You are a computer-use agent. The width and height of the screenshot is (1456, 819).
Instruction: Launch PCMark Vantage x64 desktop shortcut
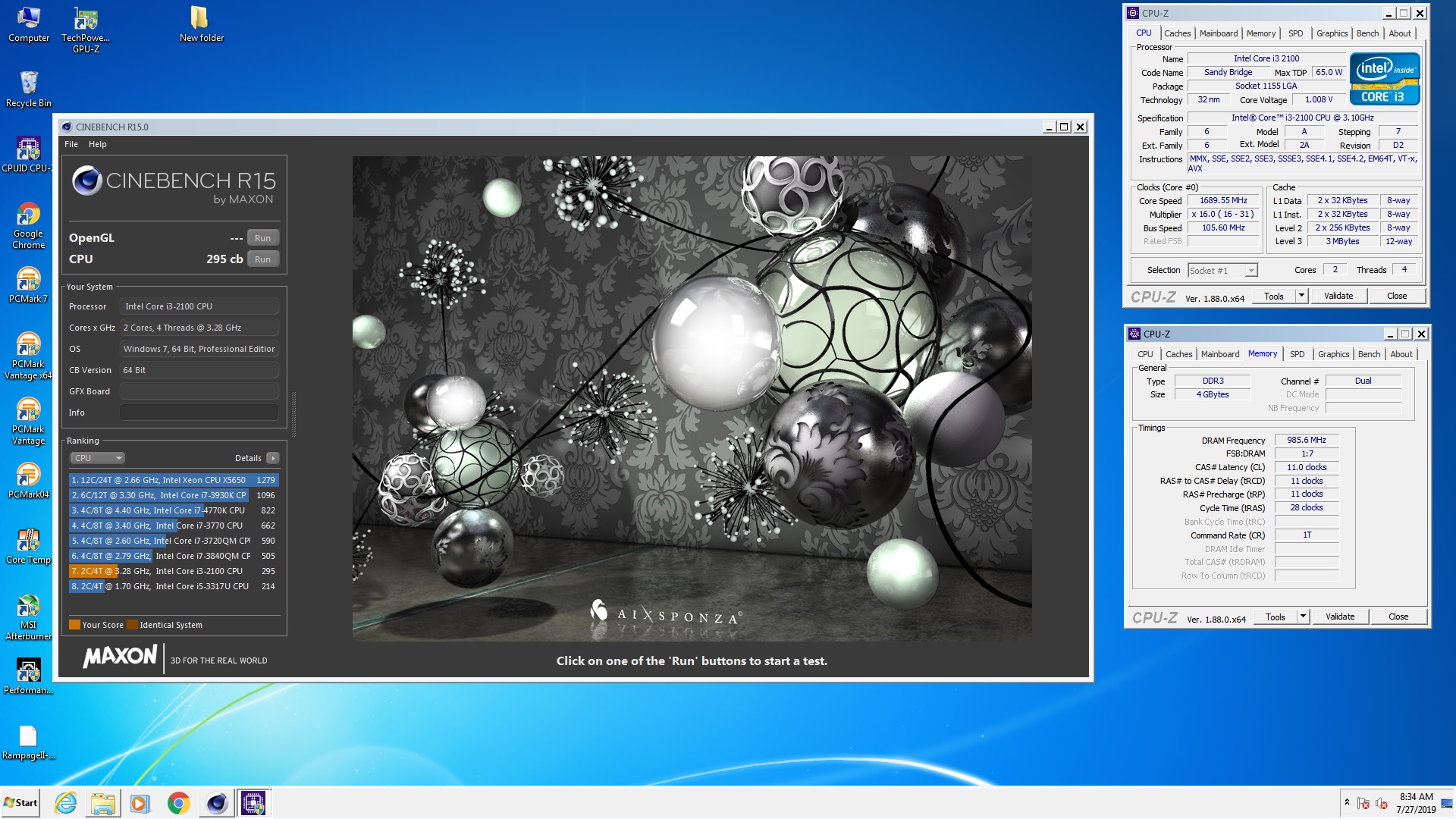(x=28, y=356)
